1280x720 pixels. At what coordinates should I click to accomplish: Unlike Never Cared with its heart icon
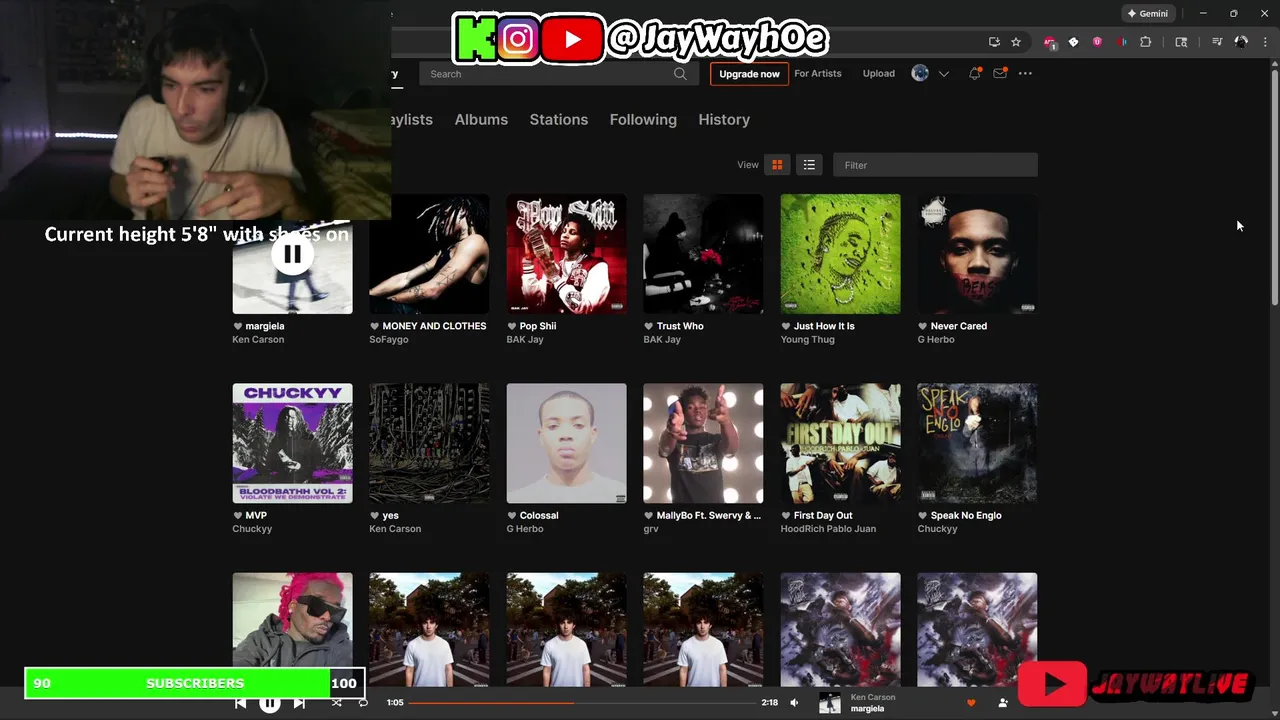[923, 326]
